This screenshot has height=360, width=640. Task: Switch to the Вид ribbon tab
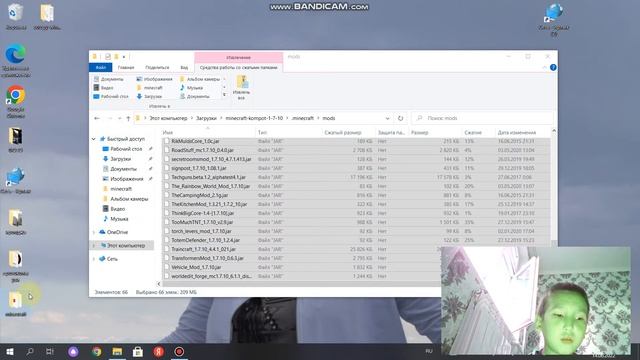click(x=184, y=67)
